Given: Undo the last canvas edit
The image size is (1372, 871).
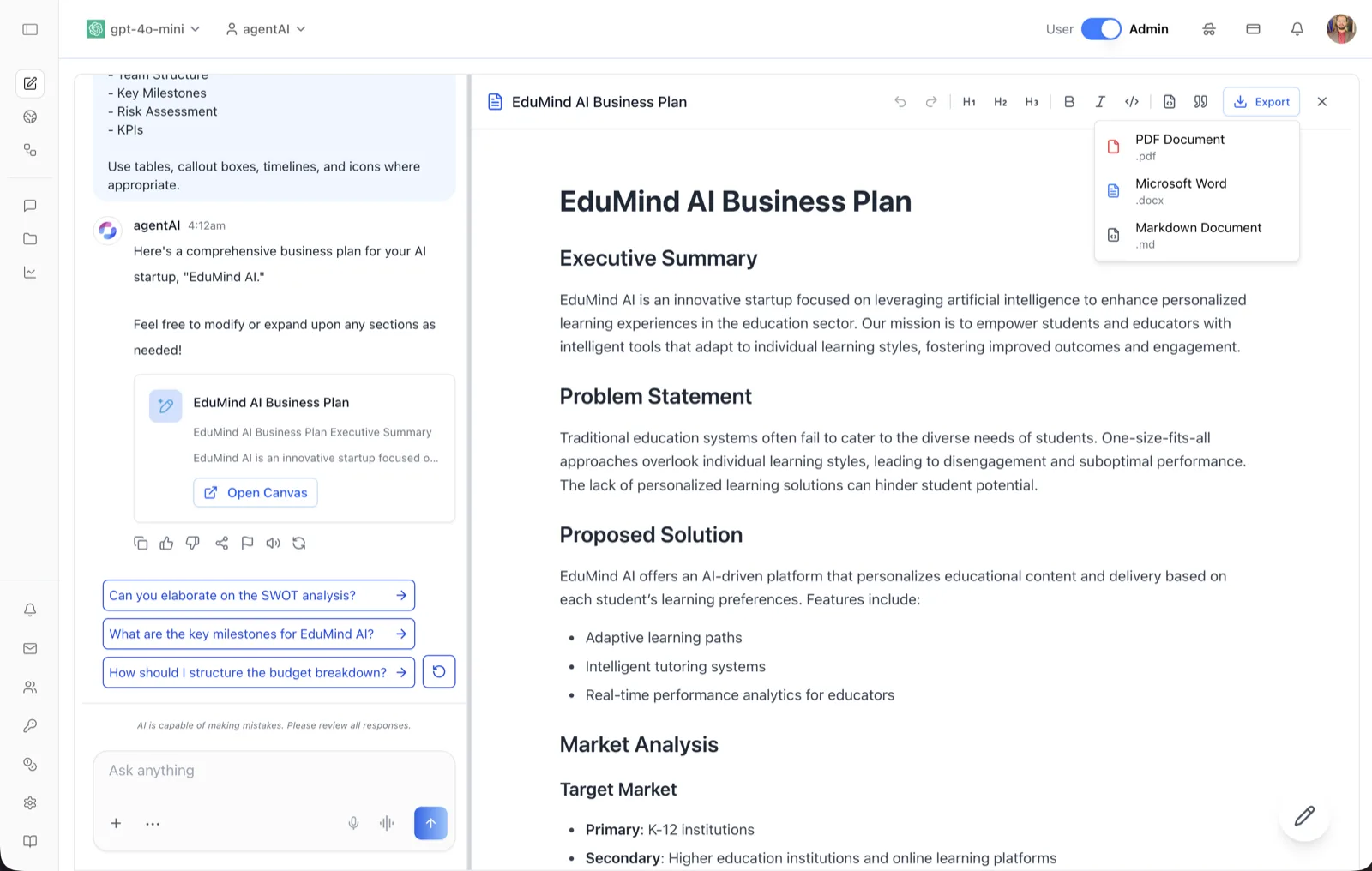Looking at the screenshot, I should click(x=900, y=102).
